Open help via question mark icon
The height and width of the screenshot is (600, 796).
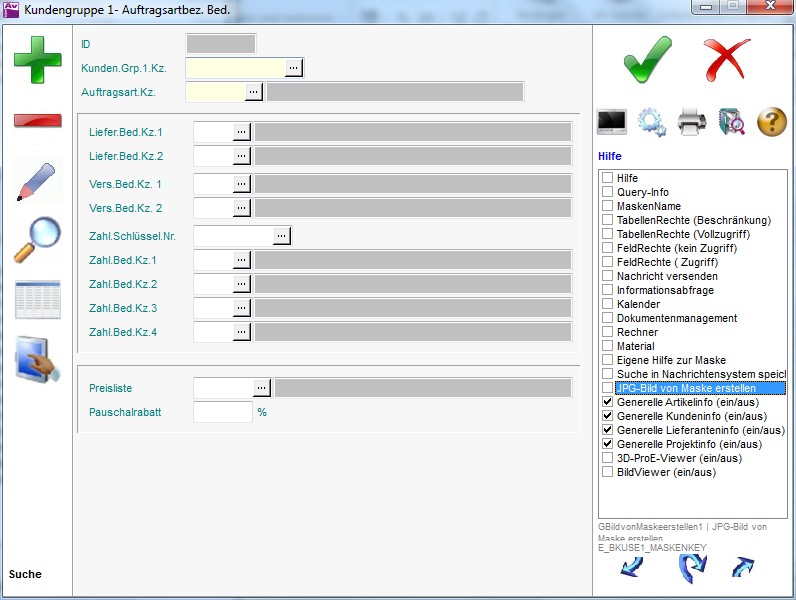[x=772, y=122]
